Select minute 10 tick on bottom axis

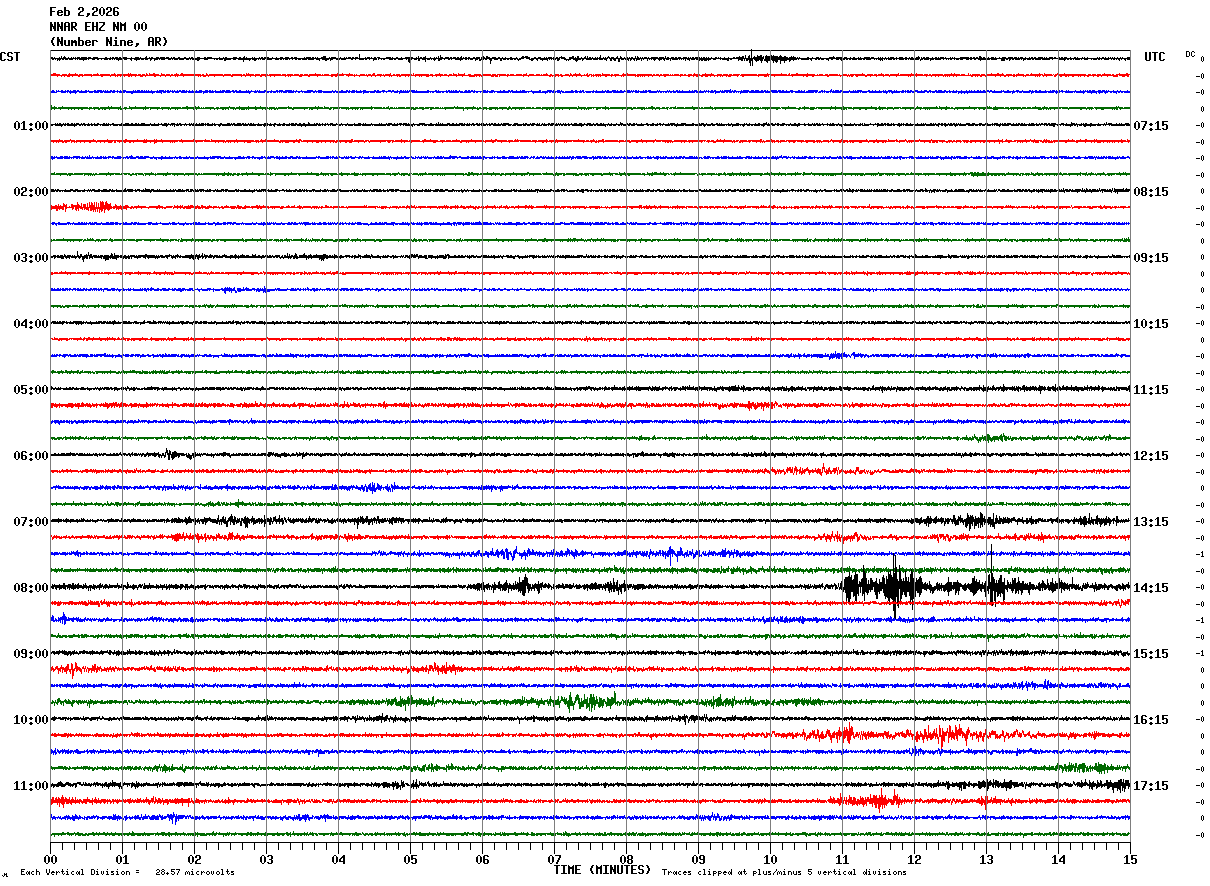(770, 859)
